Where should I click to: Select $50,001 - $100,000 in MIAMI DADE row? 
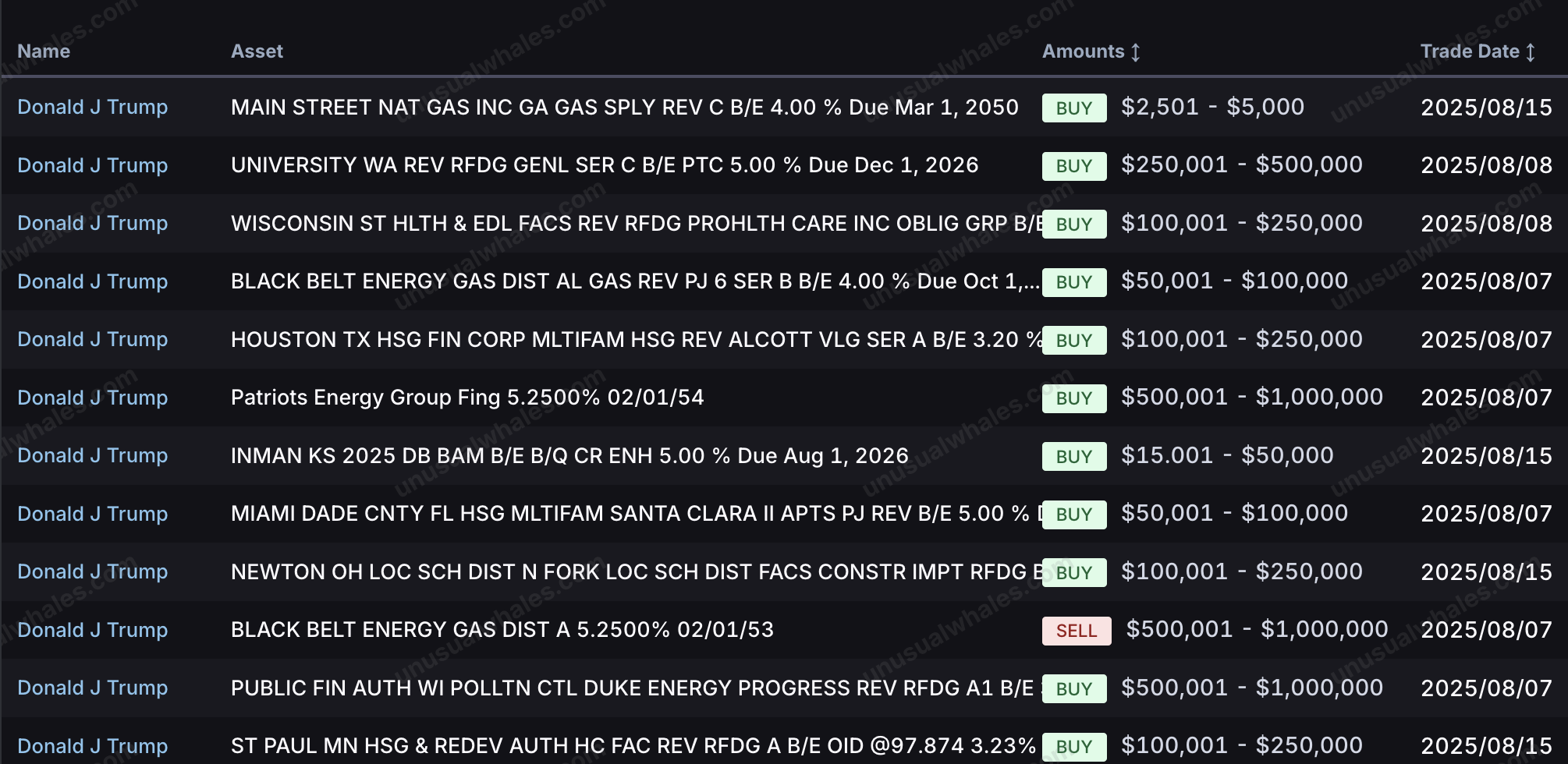1234,513
